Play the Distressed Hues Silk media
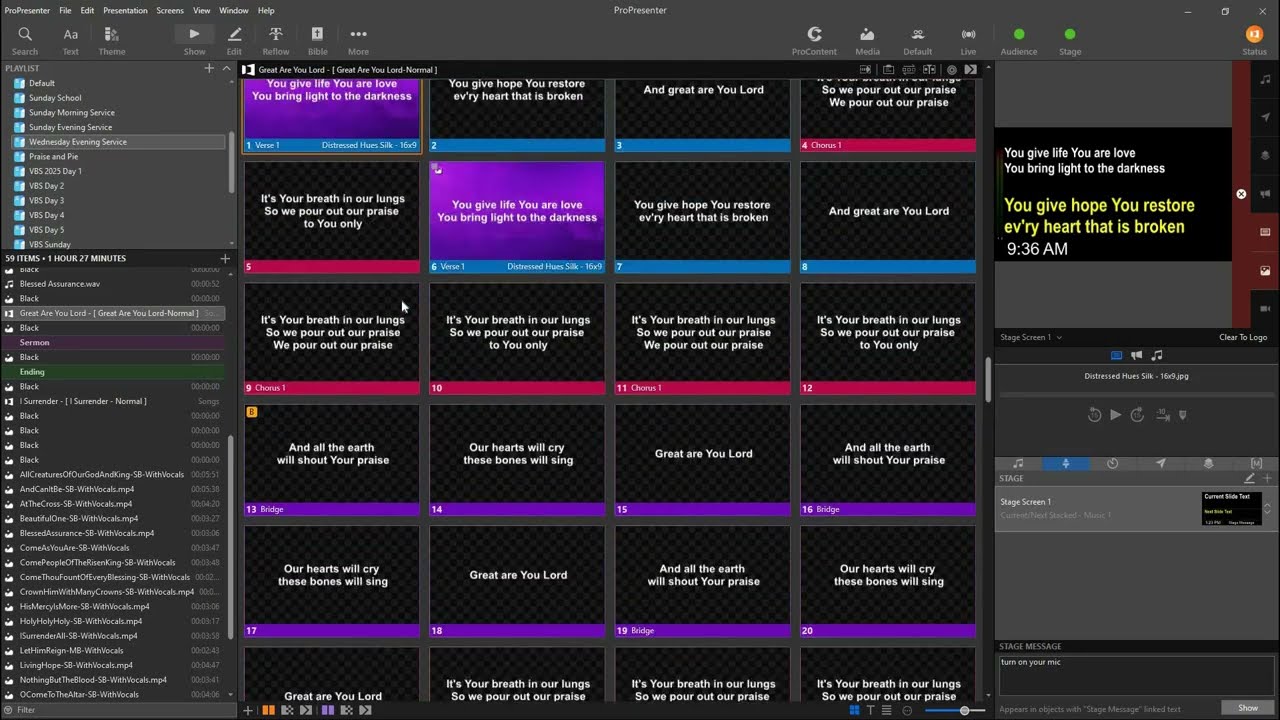This screenshot has width=1280, height=720. (1115, 415)
